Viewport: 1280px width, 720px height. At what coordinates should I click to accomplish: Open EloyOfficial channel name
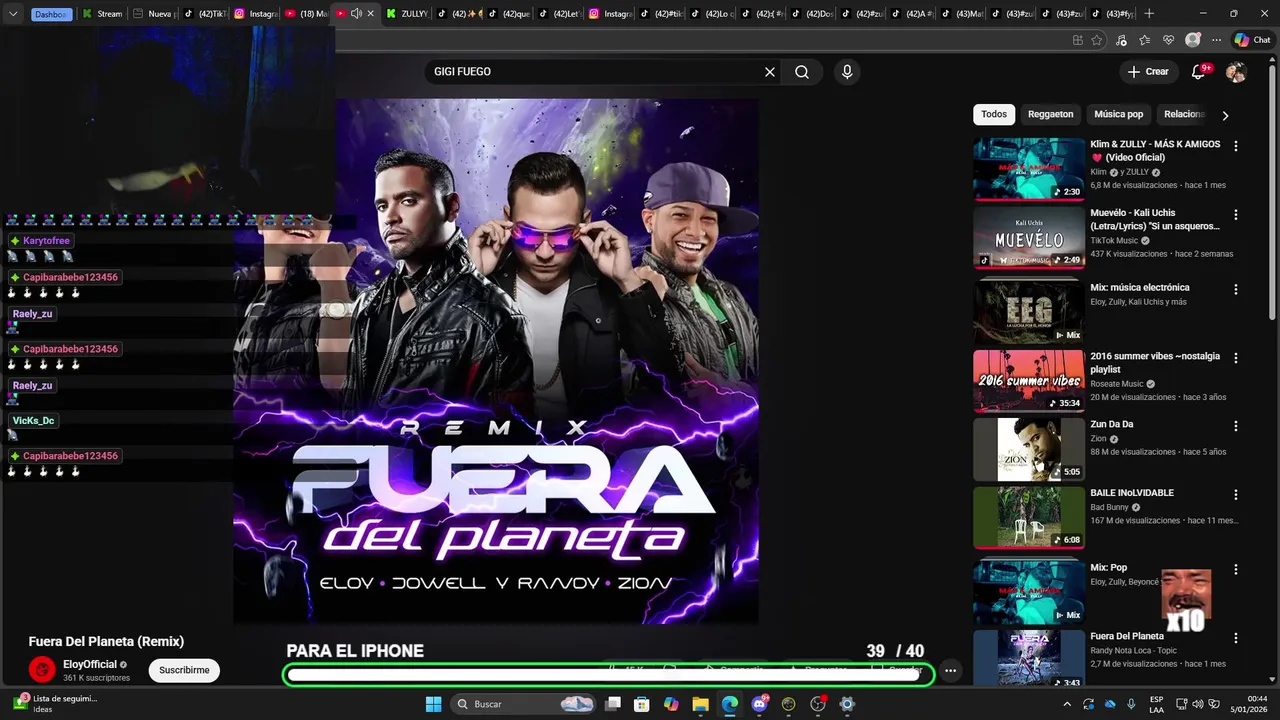pos(90,664)
